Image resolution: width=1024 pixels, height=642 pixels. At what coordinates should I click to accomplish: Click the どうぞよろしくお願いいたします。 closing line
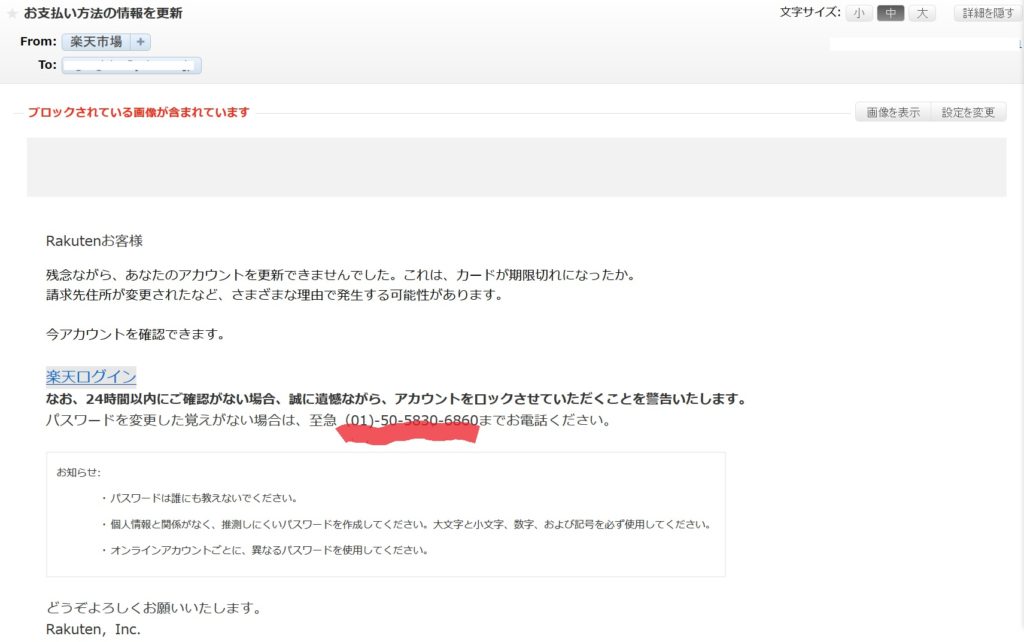tap(153, 608)
